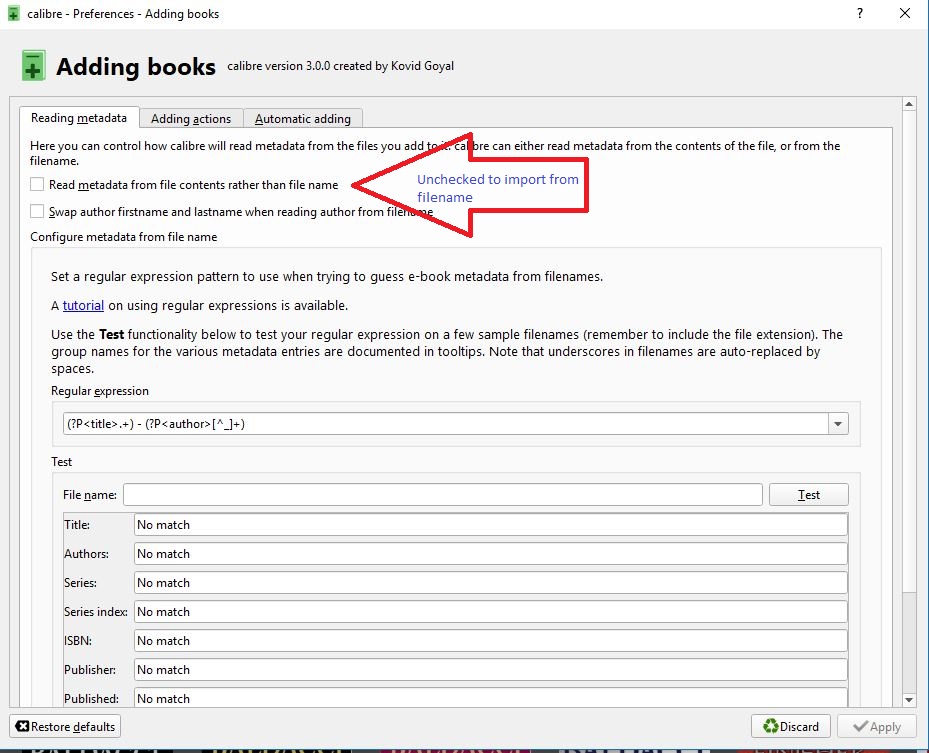Open the Automatic adding tab

(x=303, y=118)
